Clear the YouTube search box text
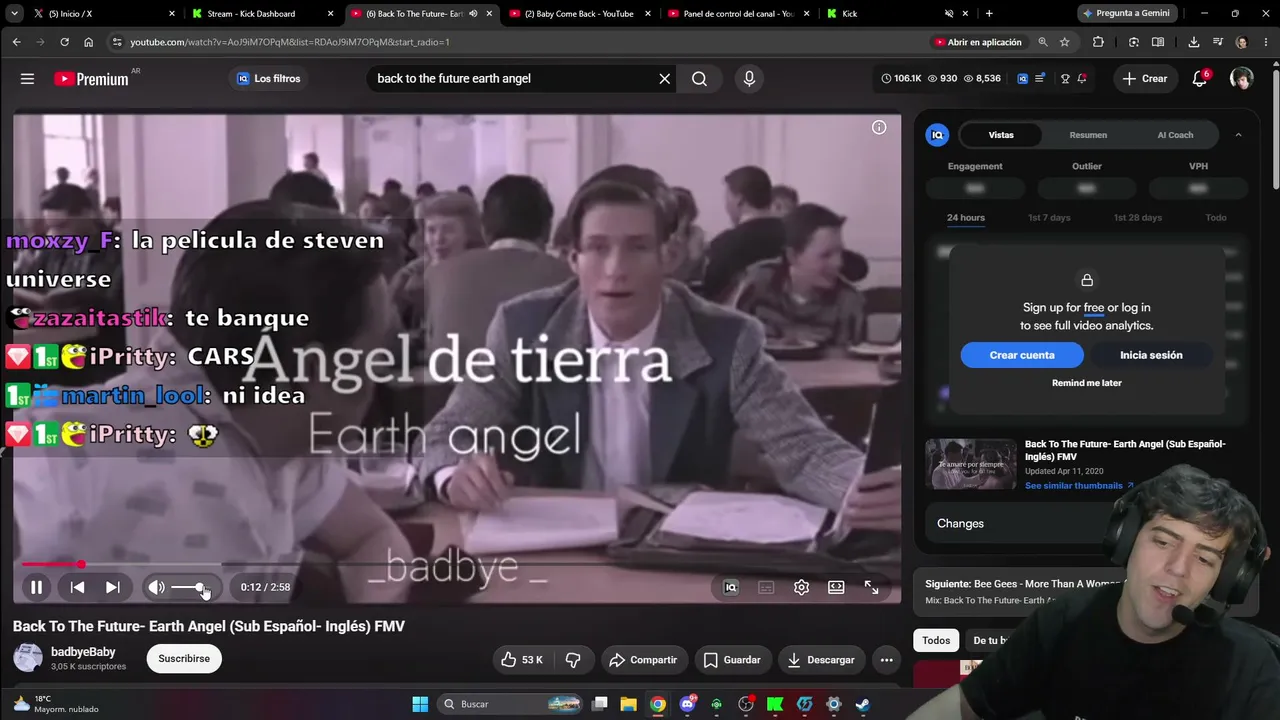This screenshot has height=720, width=1280. [x=664, y=79]
